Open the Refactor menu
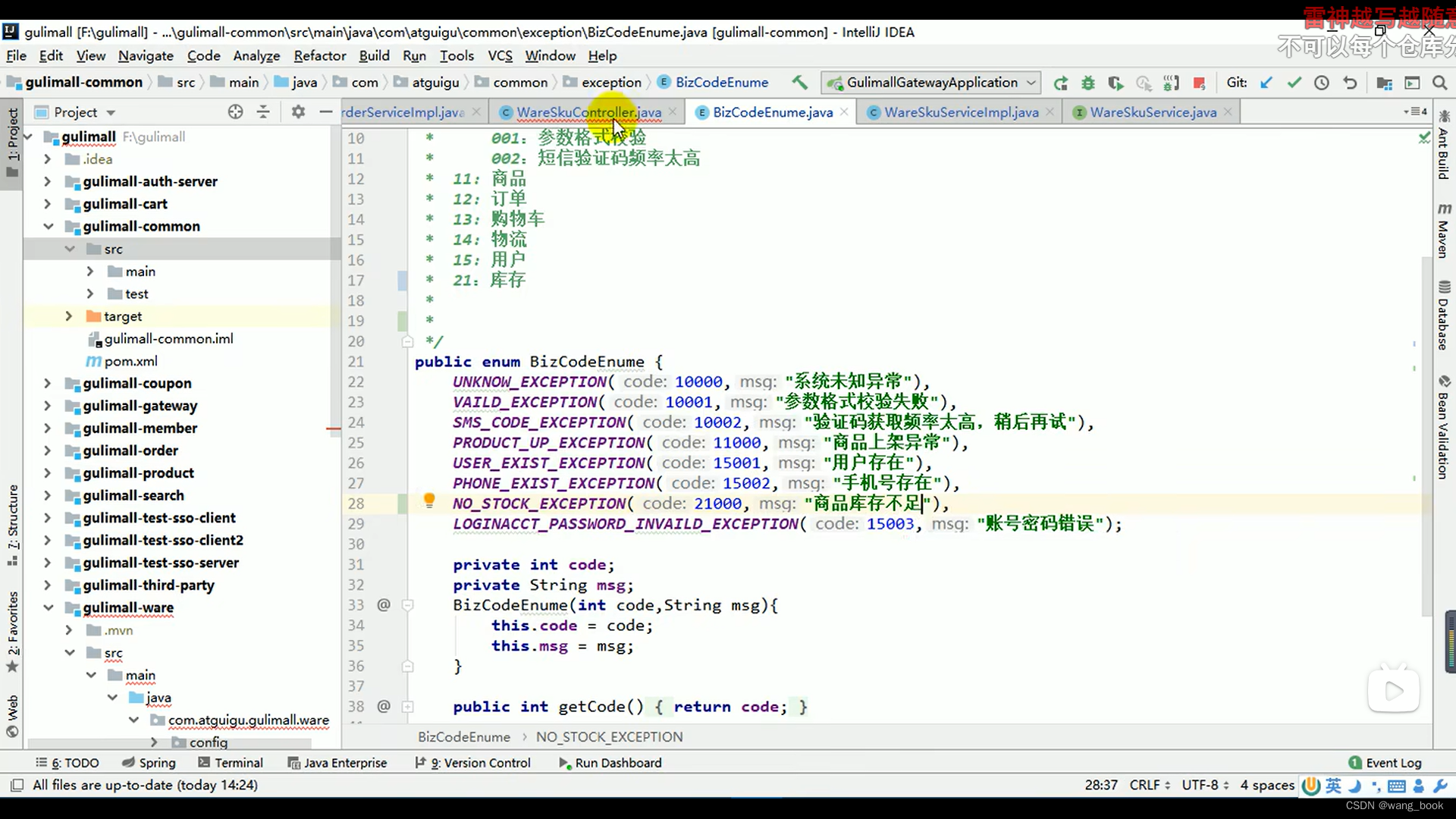 pyautogui.click(x=319, y=55)
